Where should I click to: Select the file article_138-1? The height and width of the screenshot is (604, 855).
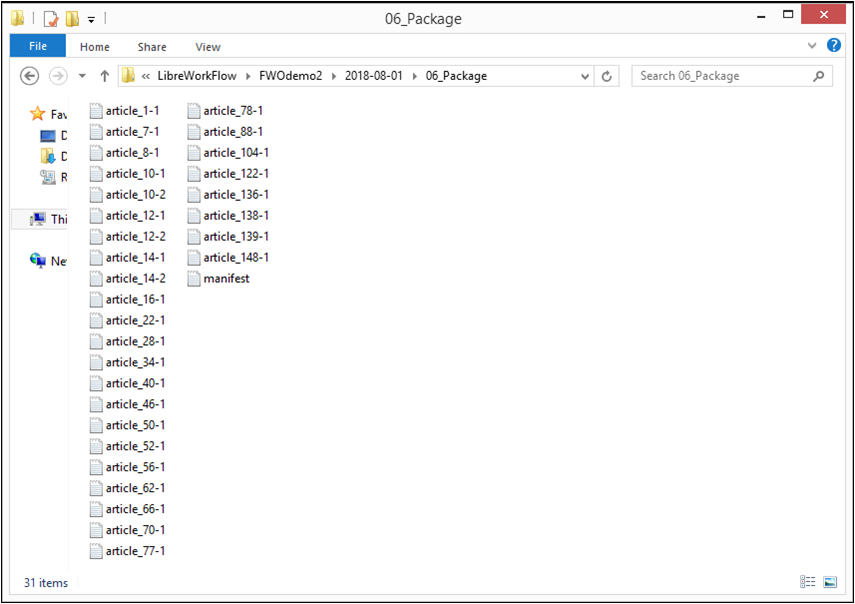tap(228, 215)
